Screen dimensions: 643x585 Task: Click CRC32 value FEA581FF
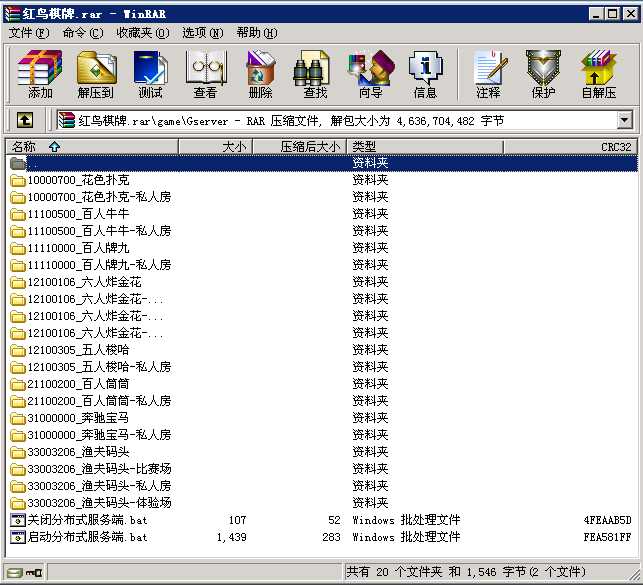(607, 537)
